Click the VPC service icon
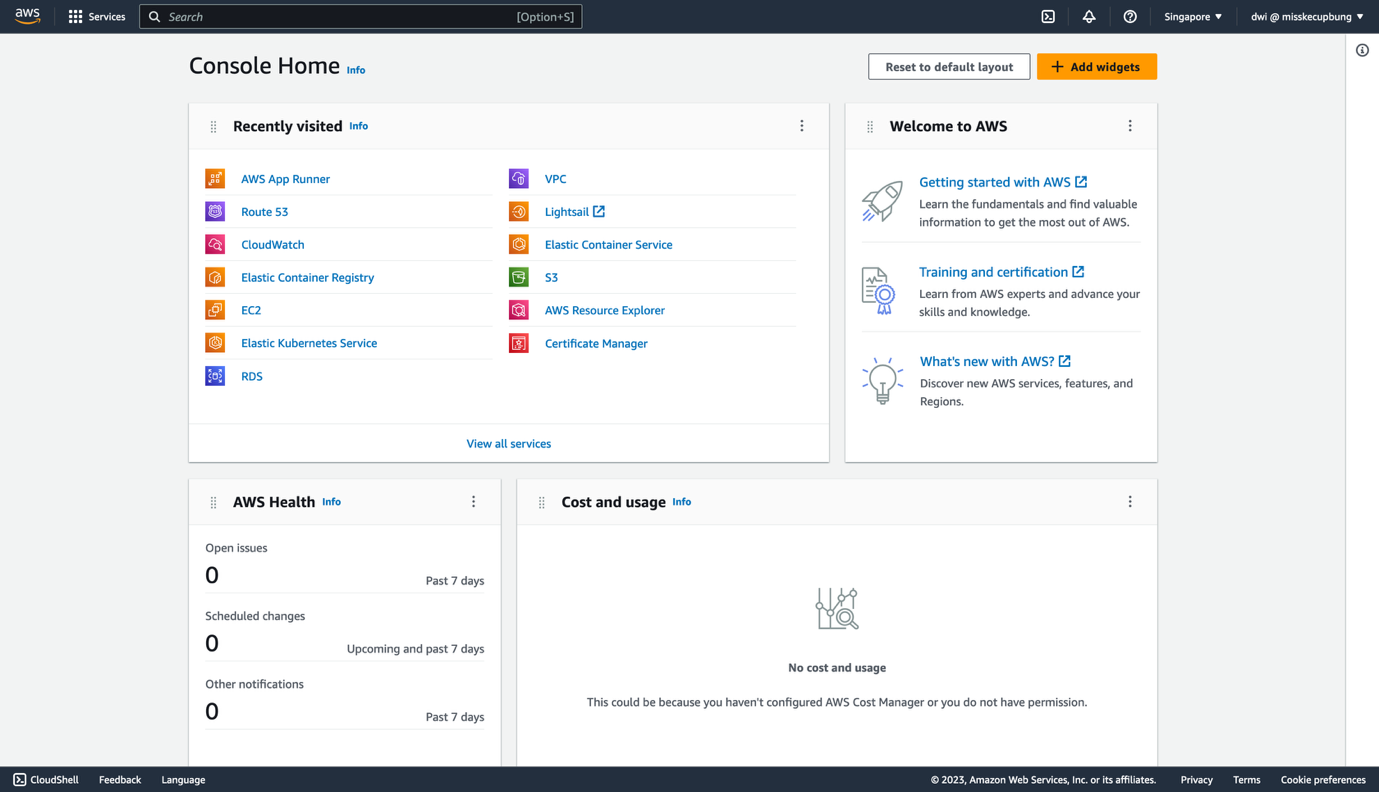This screenshot has height=792, width=1379. pyautogui.click(x=519, y=178)
